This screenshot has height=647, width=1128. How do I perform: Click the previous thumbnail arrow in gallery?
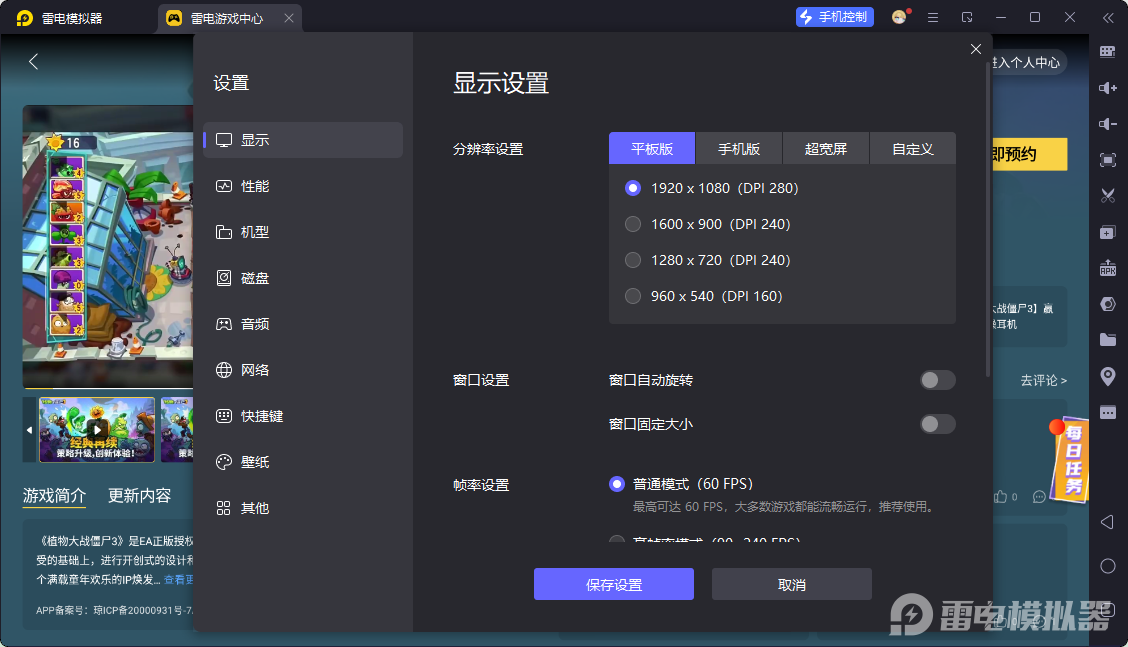29,430
